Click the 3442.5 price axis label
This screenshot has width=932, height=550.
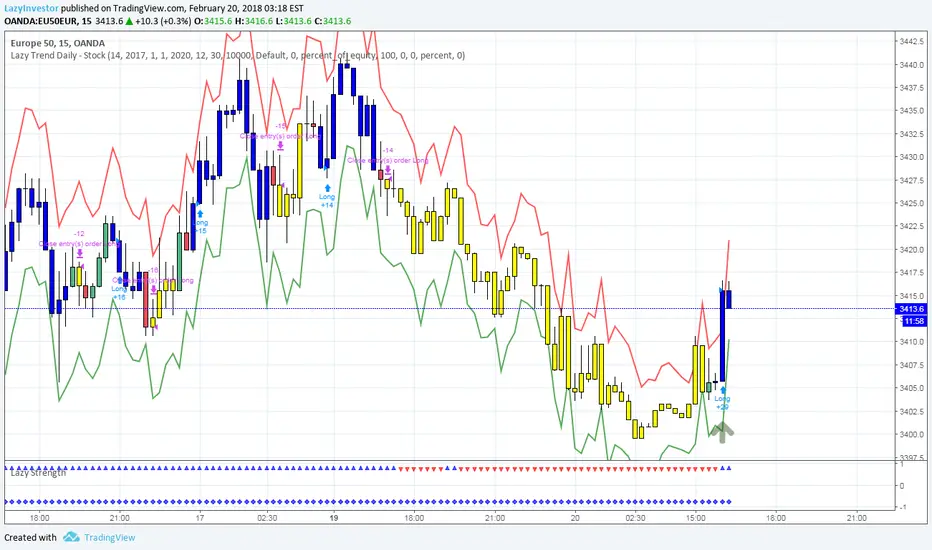[x=912, y=42]
